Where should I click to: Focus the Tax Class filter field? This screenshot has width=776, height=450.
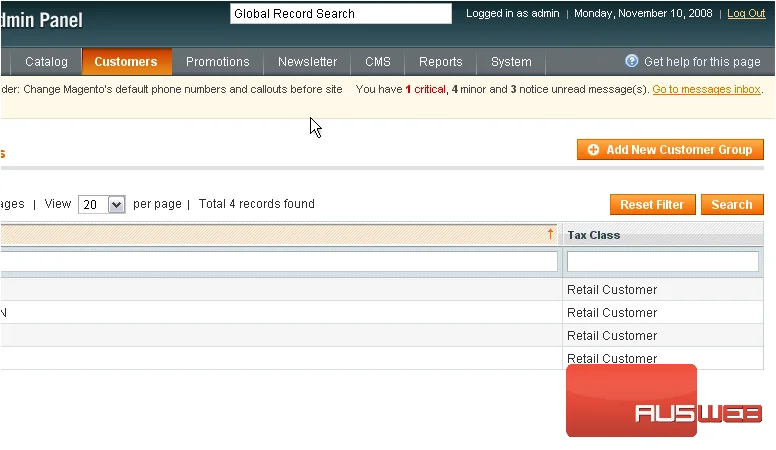tap(662, 261)
